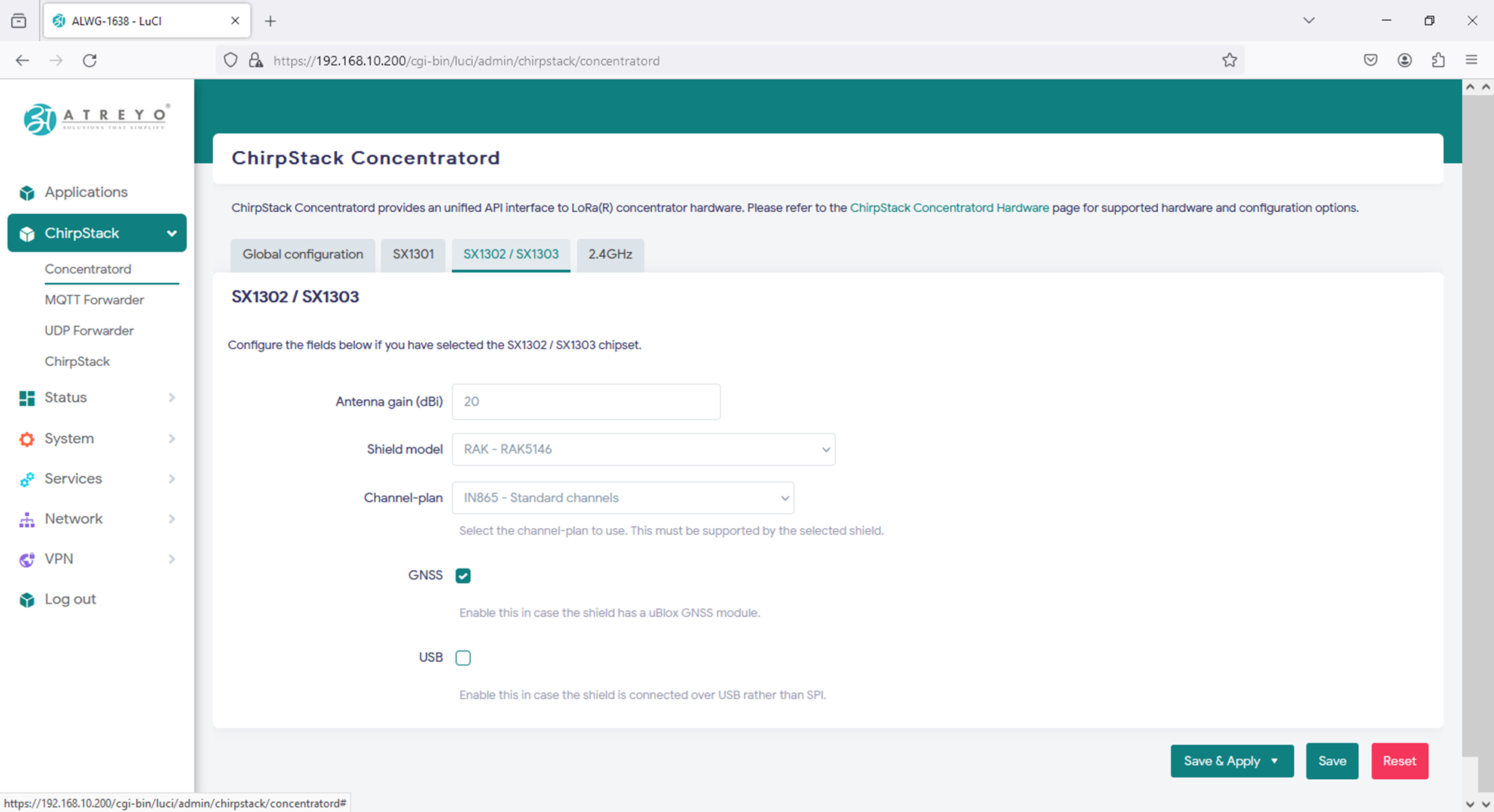Open the MQTT Forwarder submenu item
Viewport: 1494px width, 812px height.
[94, 300]
